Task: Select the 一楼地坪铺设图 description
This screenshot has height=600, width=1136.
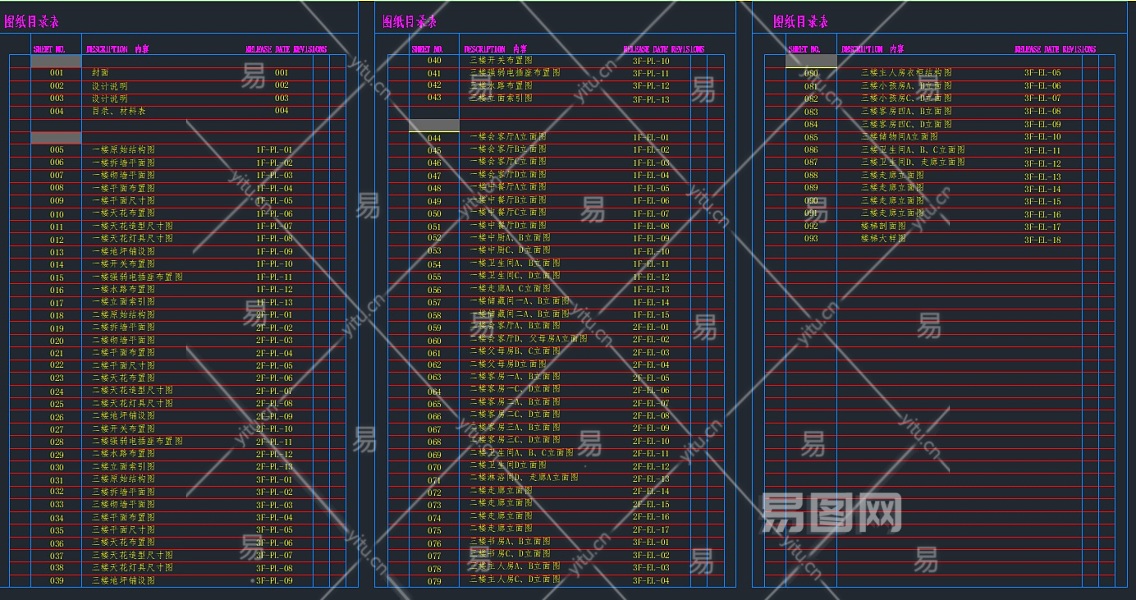Action: click(x=123, y=251)
